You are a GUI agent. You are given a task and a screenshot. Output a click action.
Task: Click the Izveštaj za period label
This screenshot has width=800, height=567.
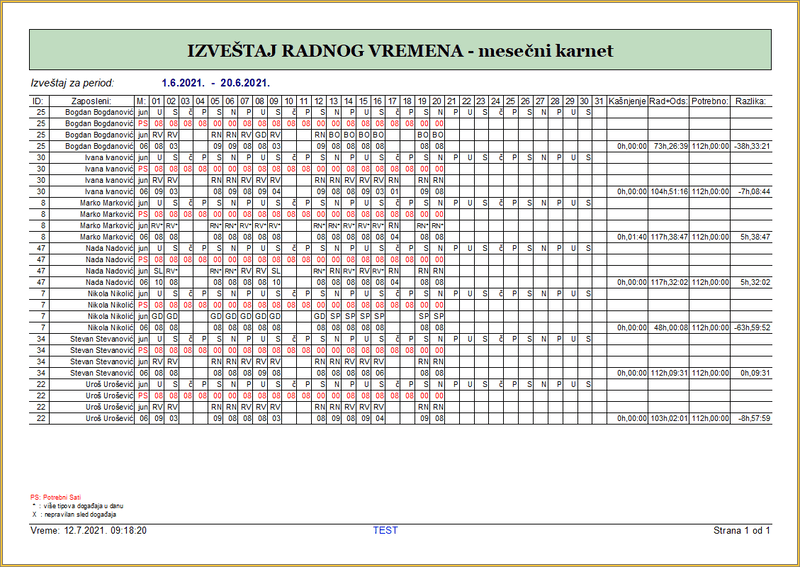tap(73, 83)
